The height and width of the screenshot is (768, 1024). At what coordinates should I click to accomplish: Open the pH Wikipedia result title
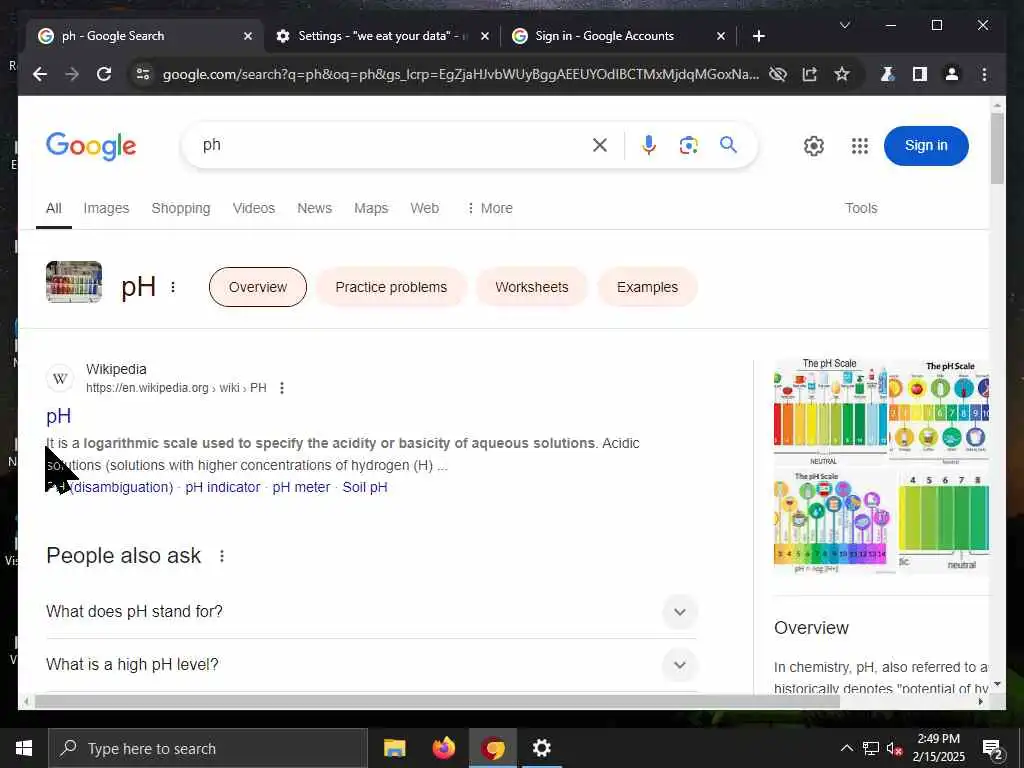click(59, 416)
